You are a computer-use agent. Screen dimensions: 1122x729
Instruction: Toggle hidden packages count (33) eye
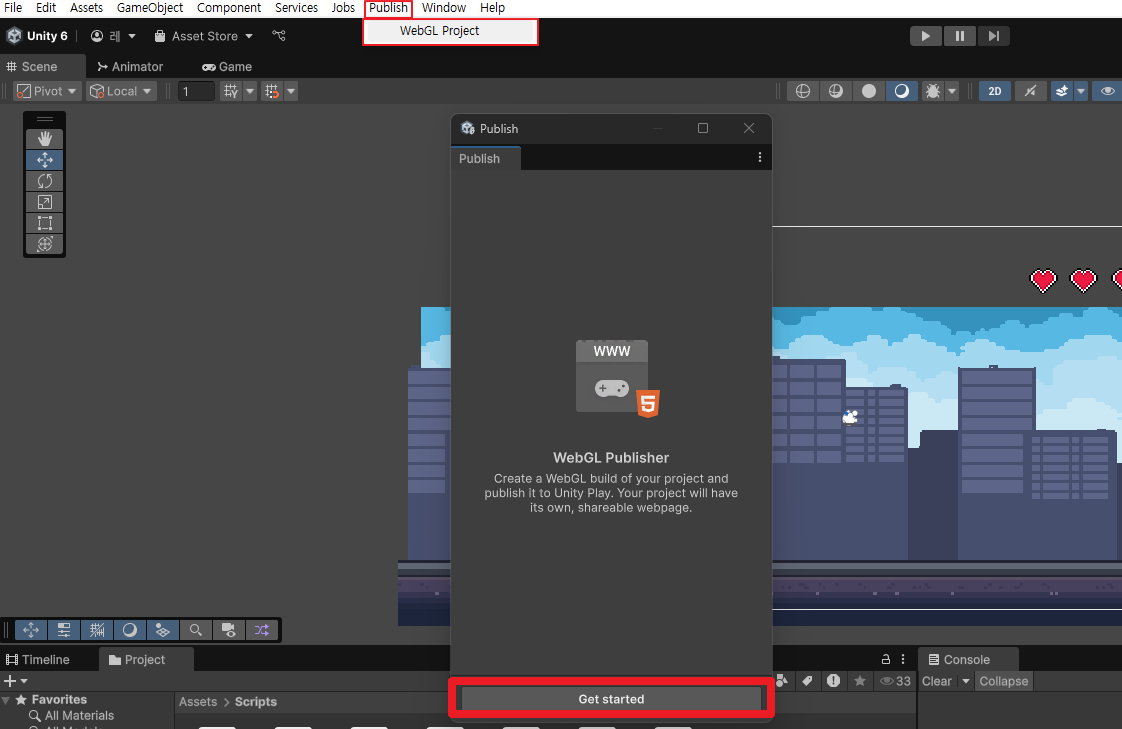pos(895,681)
